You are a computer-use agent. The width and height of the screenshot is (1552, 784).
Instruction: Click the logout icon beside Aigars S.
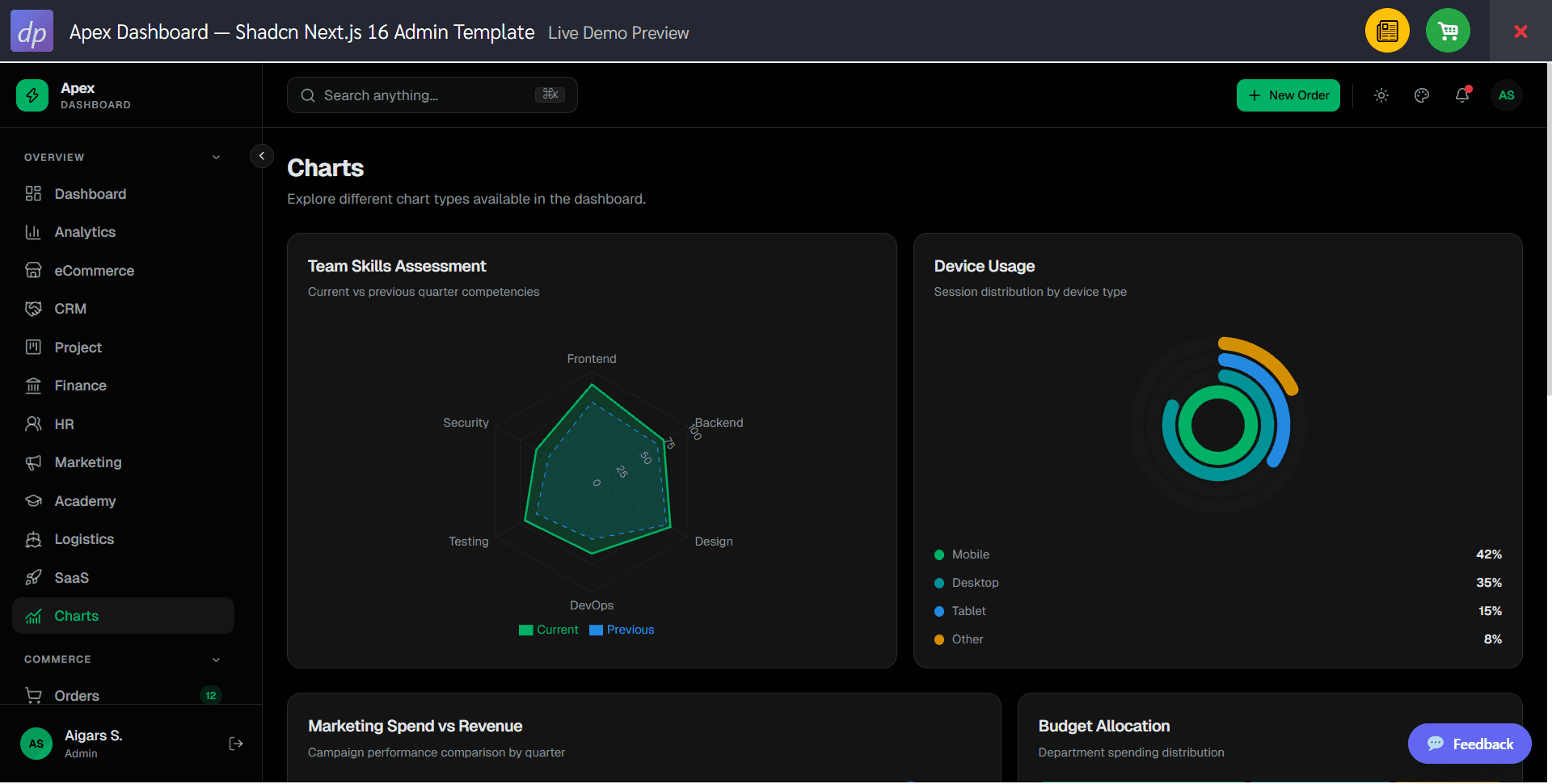click(236, 744)
